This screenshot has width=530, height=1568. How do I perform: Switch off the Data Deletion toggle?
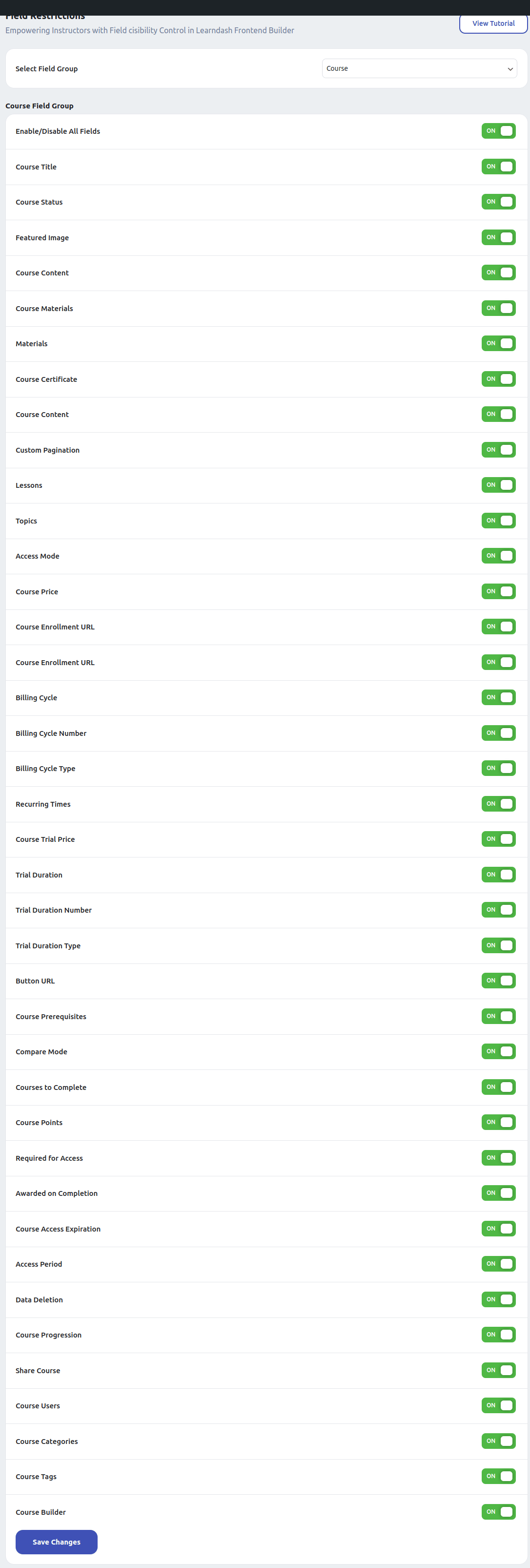point(498,1299)
